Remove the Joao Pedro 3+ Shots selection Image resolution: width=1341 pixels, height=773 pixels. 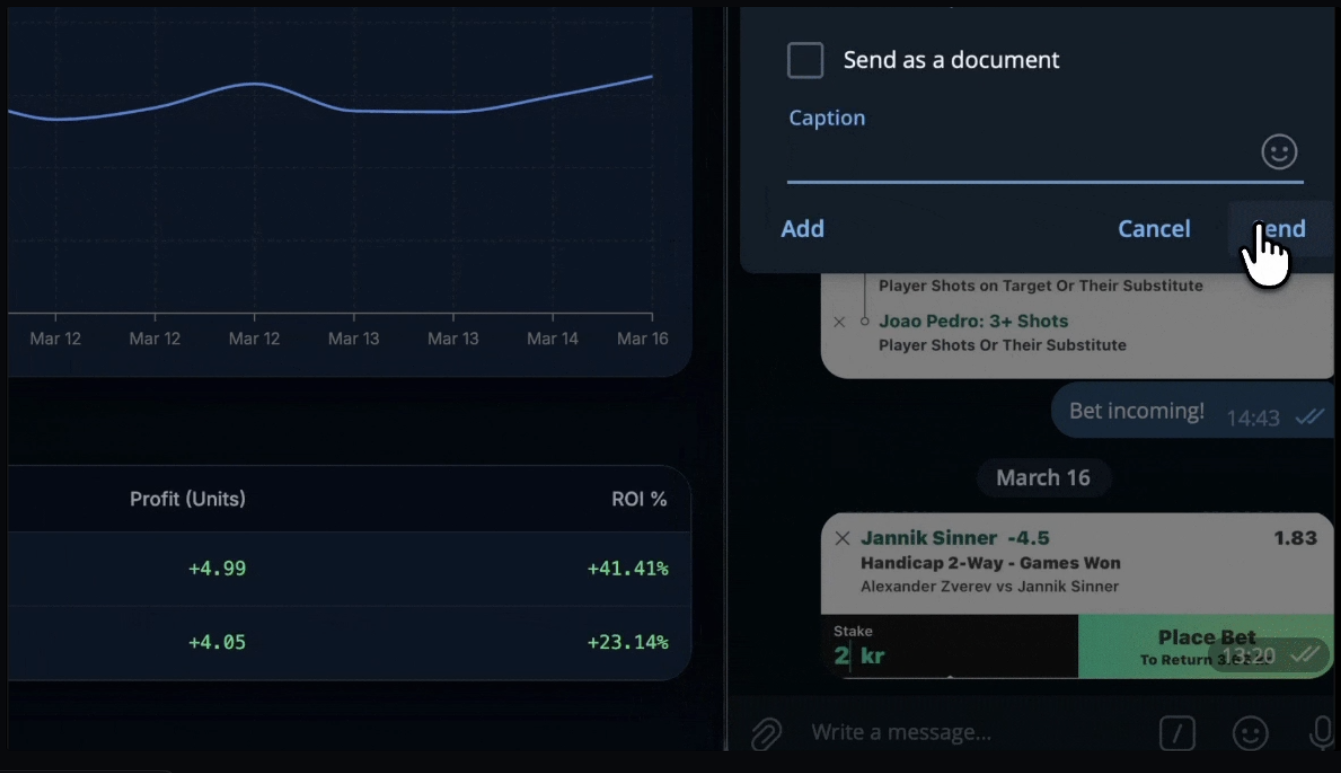pyautogui.click(x=839, y=321)
